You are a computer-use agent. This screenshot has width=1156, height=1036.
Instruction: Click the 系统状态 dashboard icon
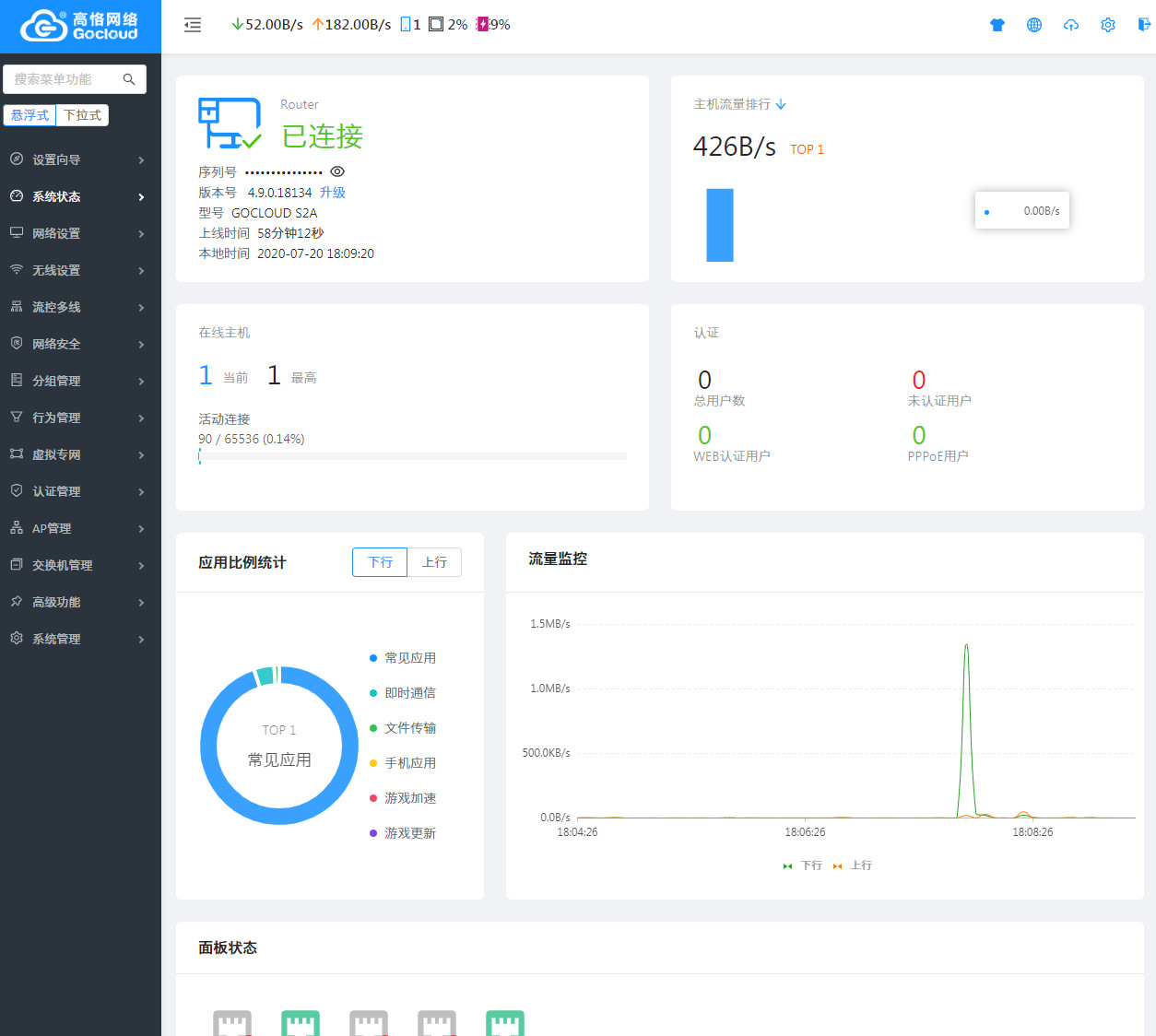pyautogui.click(x=17, y=195)
